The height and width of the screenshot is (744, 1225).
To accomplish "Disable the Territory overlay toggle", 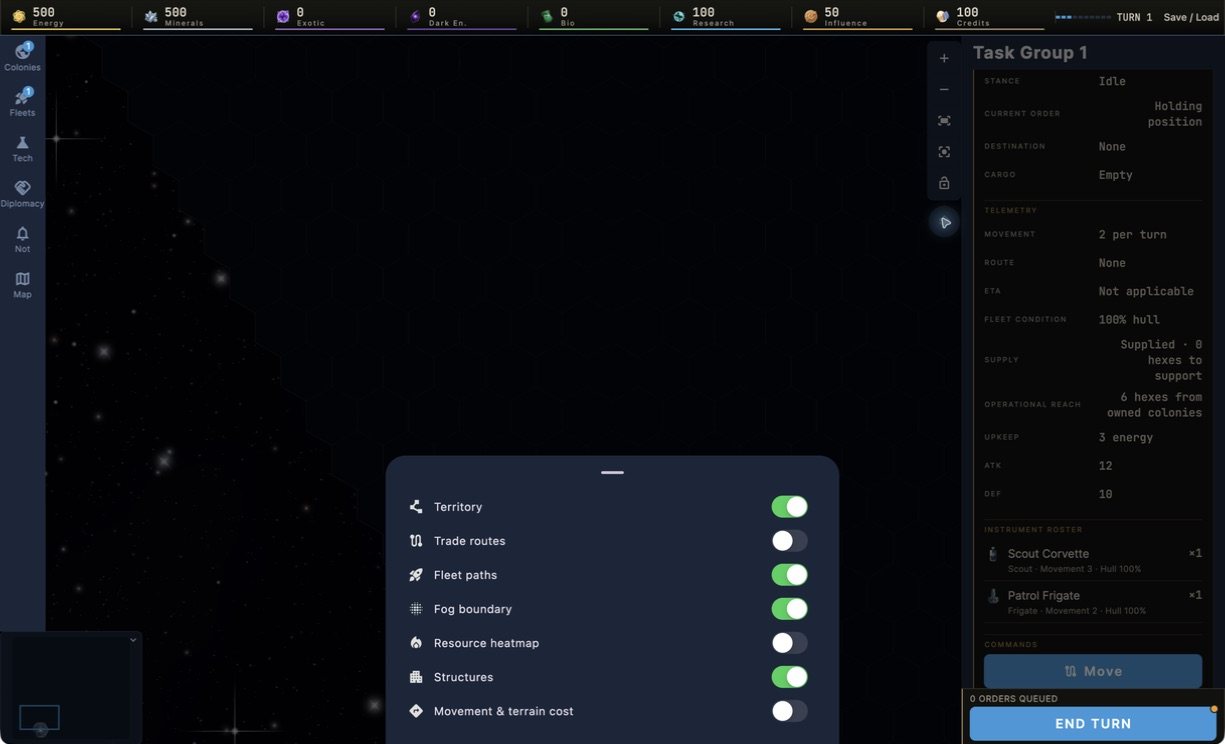I will pyautogui.click(x=789, y=507).
